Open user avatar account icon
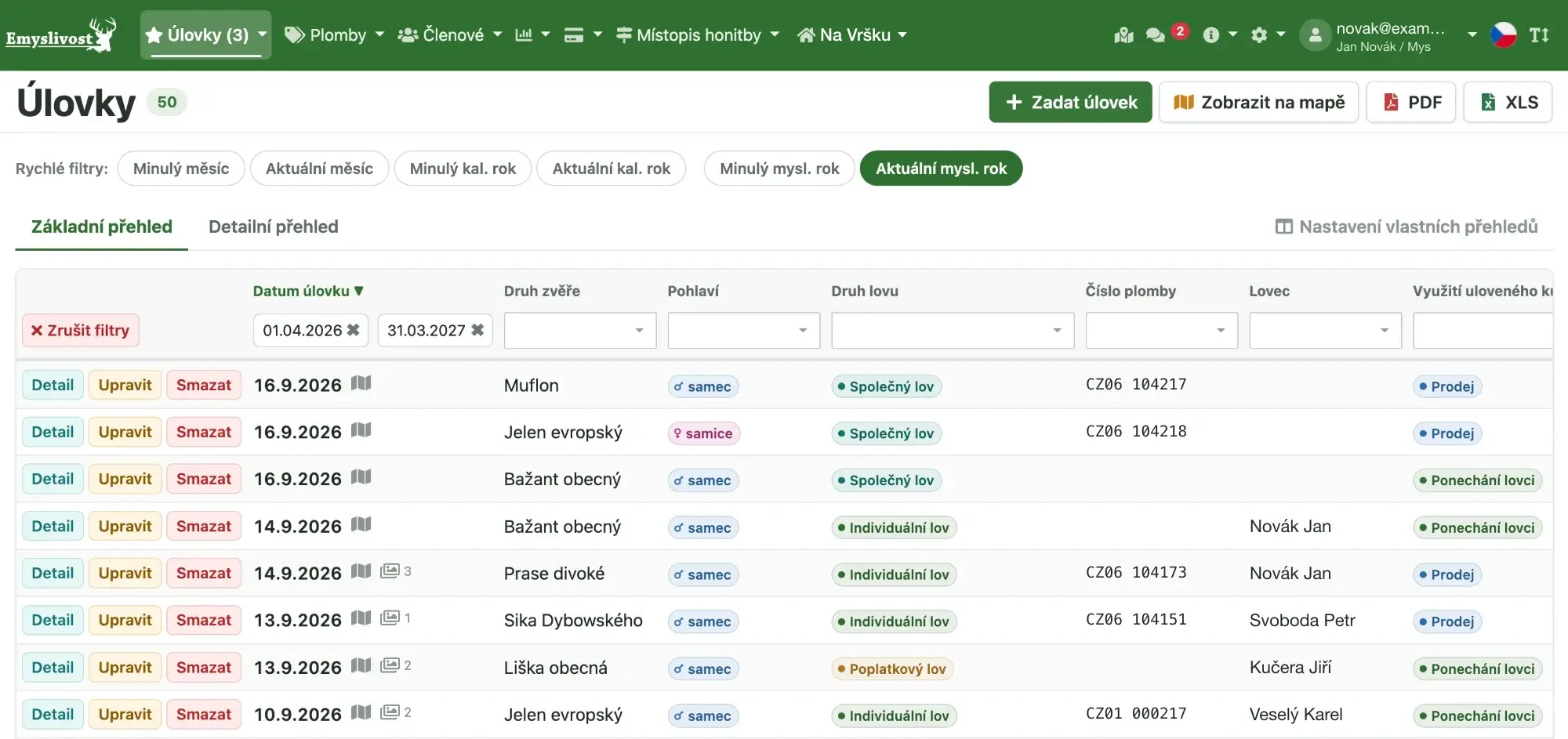This screenshot has width=1568, height=739. tap(1315, 35)
